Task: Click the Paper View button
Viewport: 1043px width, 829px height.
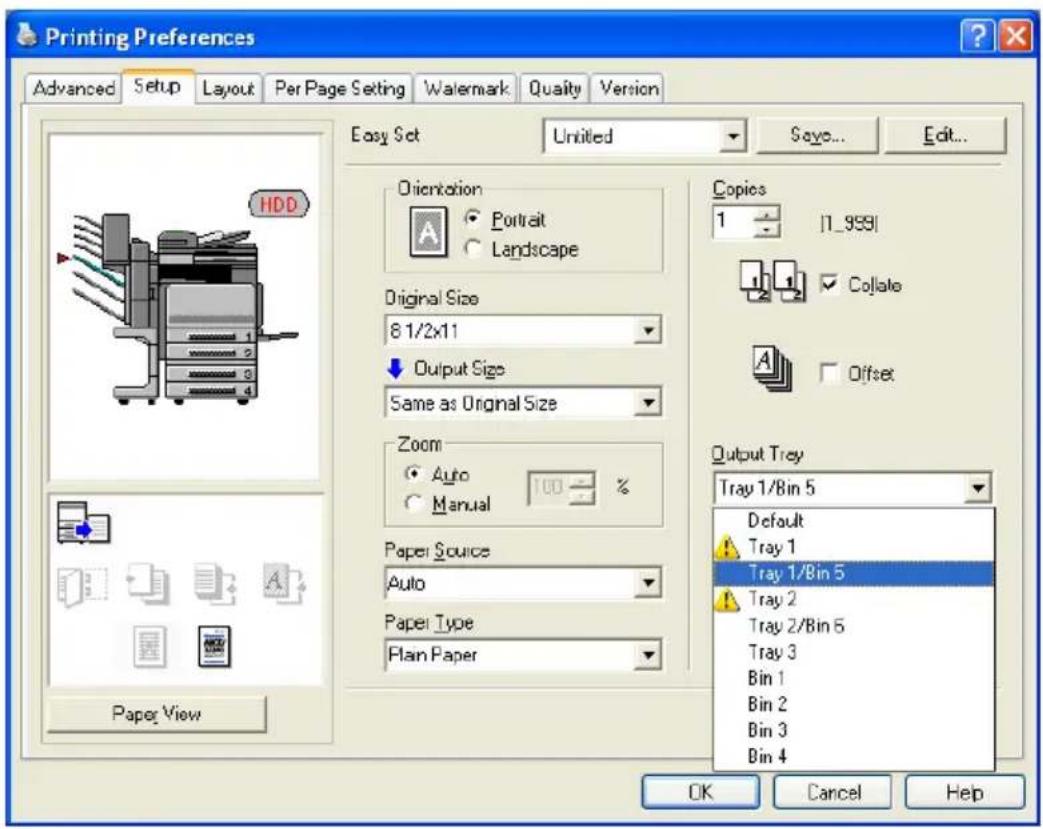Action: tap(156, 714)
